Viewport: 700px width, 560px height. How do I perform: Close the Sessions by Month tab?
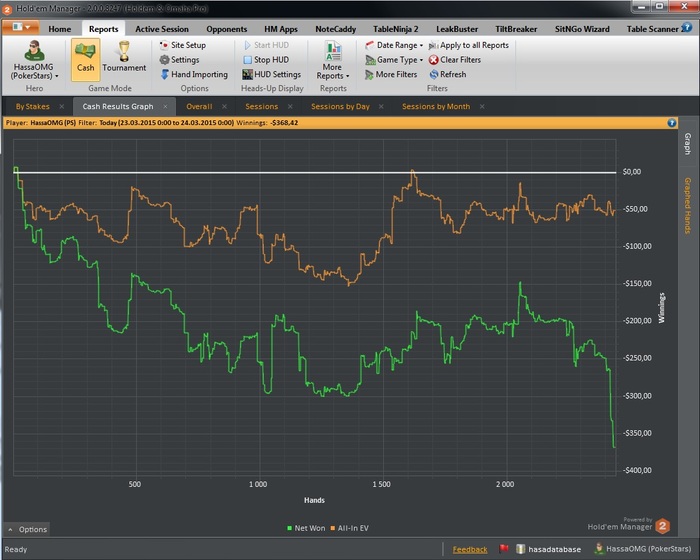pyautogui.click(x=482, y=107)
